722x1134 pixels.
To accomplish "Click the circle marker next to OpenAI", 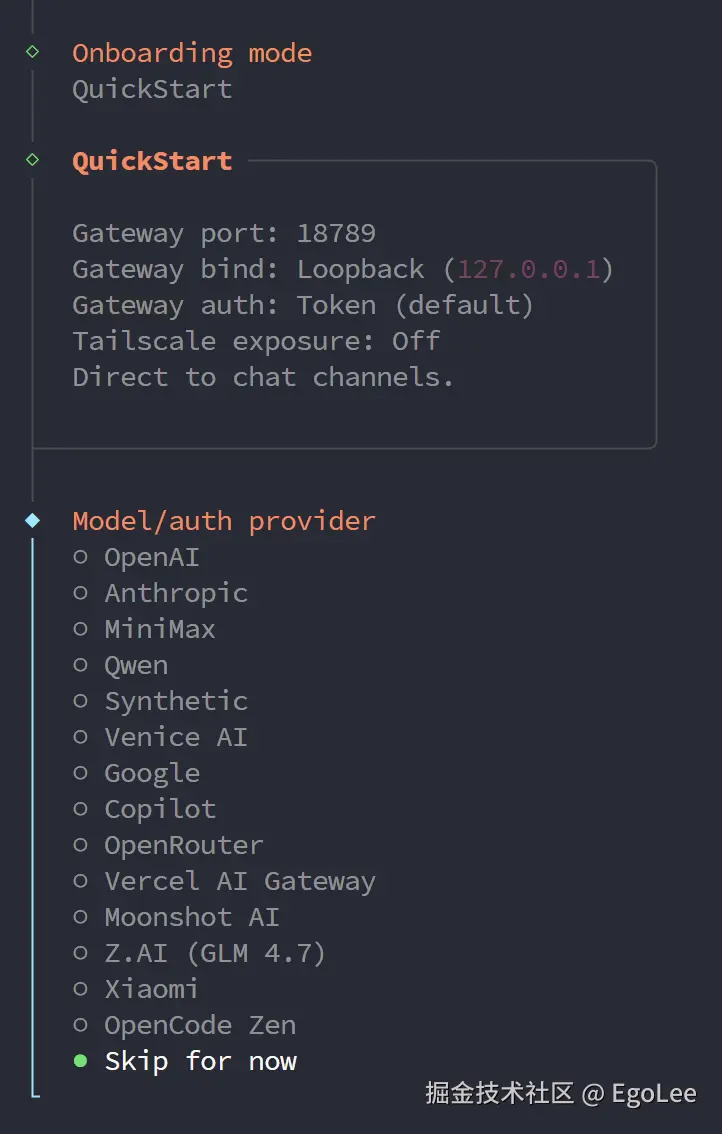I will [80, 556].
